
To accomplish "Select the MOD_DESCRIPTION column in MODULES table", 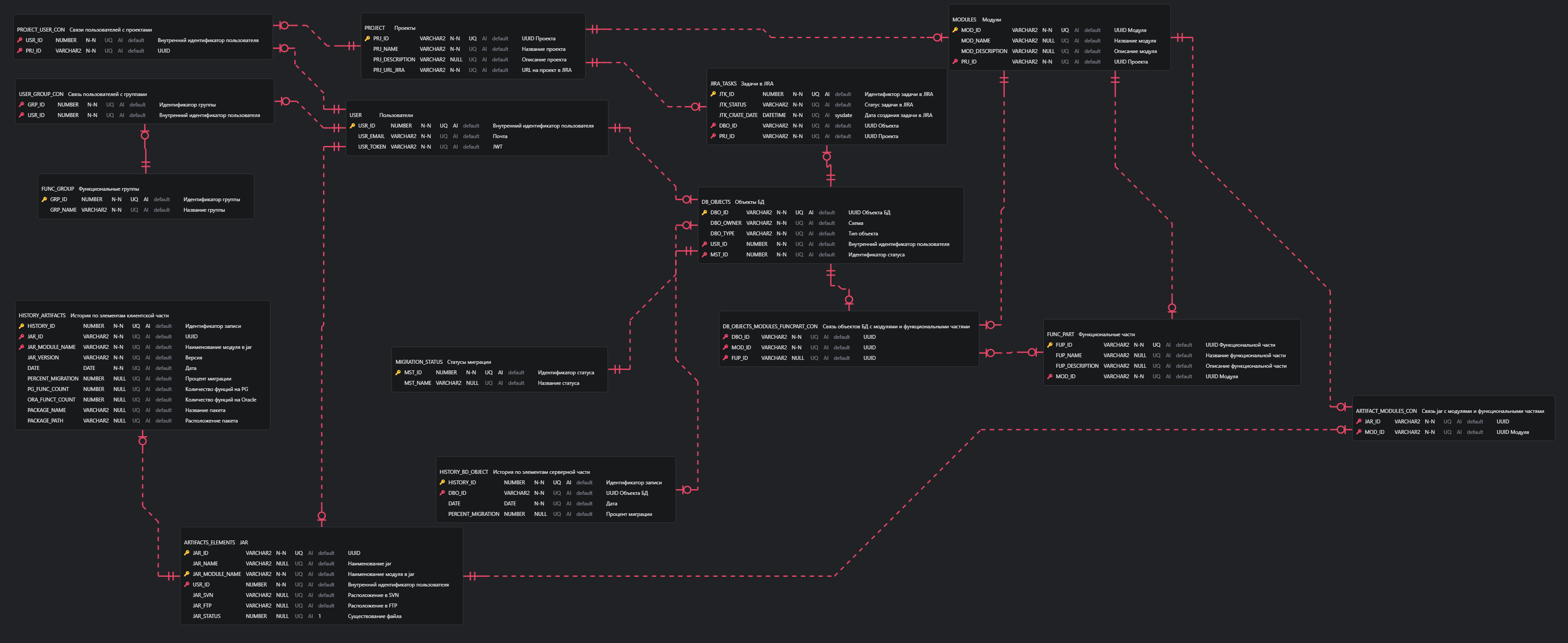I will click(984, 51).
